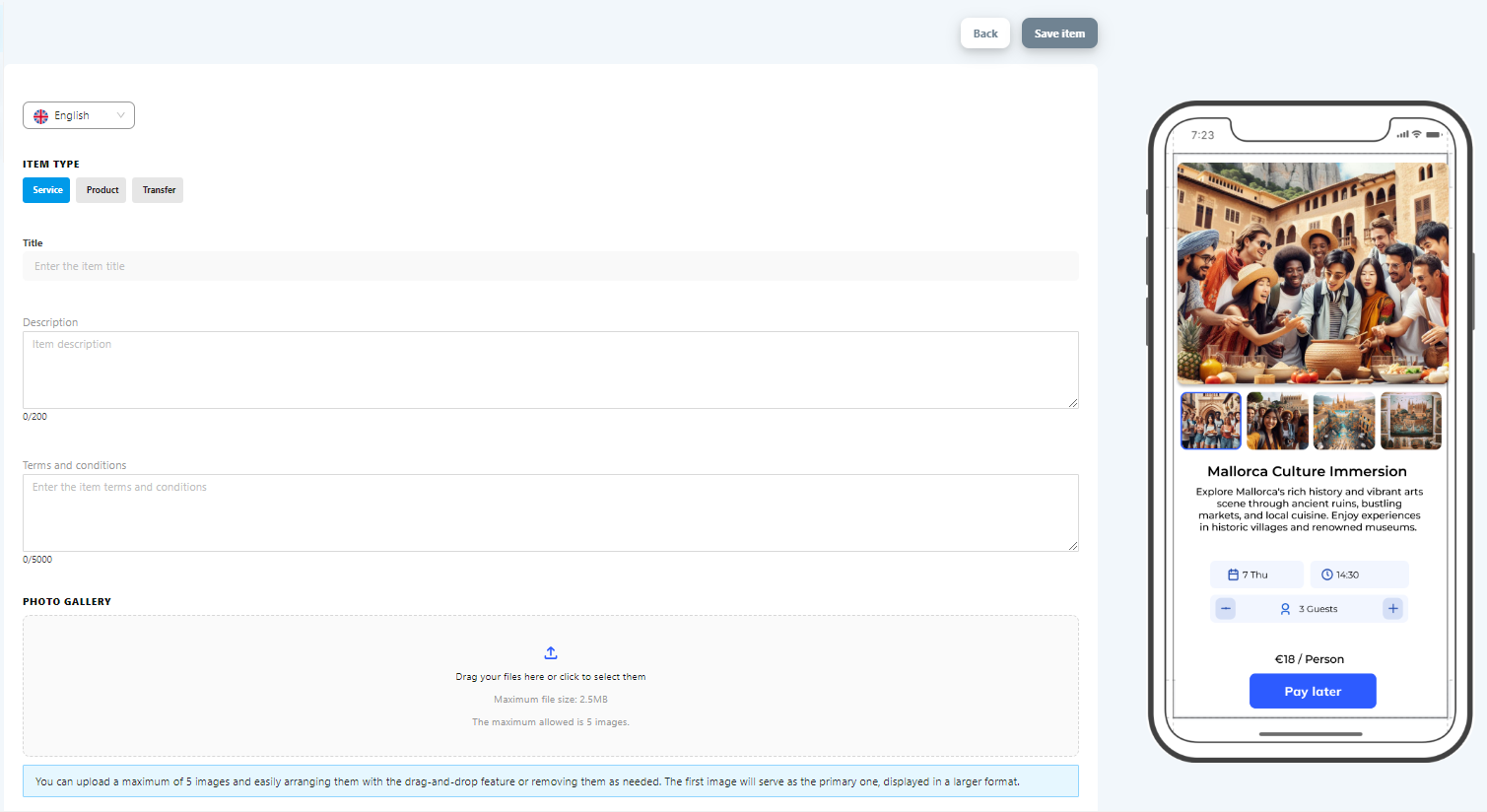Focus the item title input field
The height and width of the screenshot is (812, 1487).
[x=551, y=266]
